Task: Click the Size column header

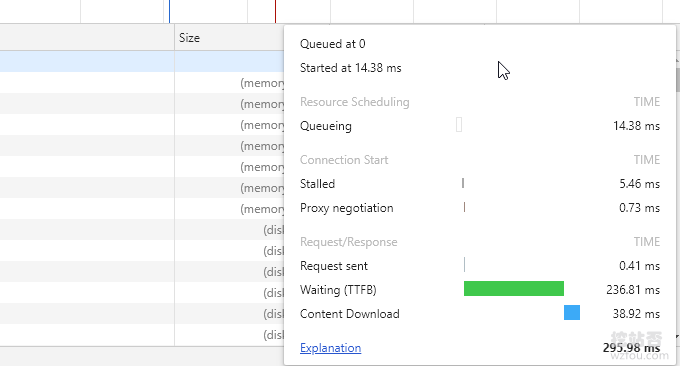Action: point(229,38)
